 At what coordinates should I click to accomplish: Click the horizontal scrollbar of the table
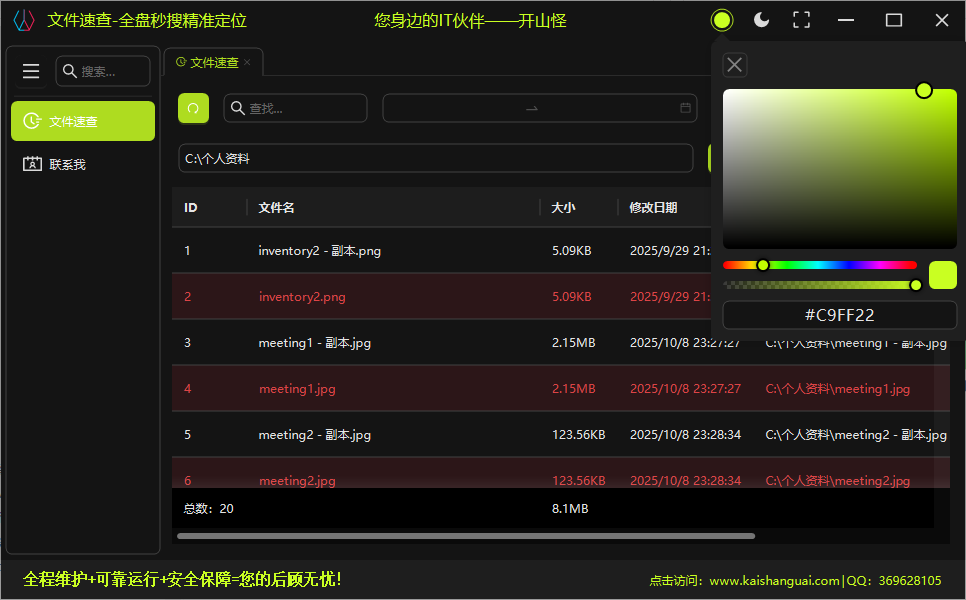(466, 536)
